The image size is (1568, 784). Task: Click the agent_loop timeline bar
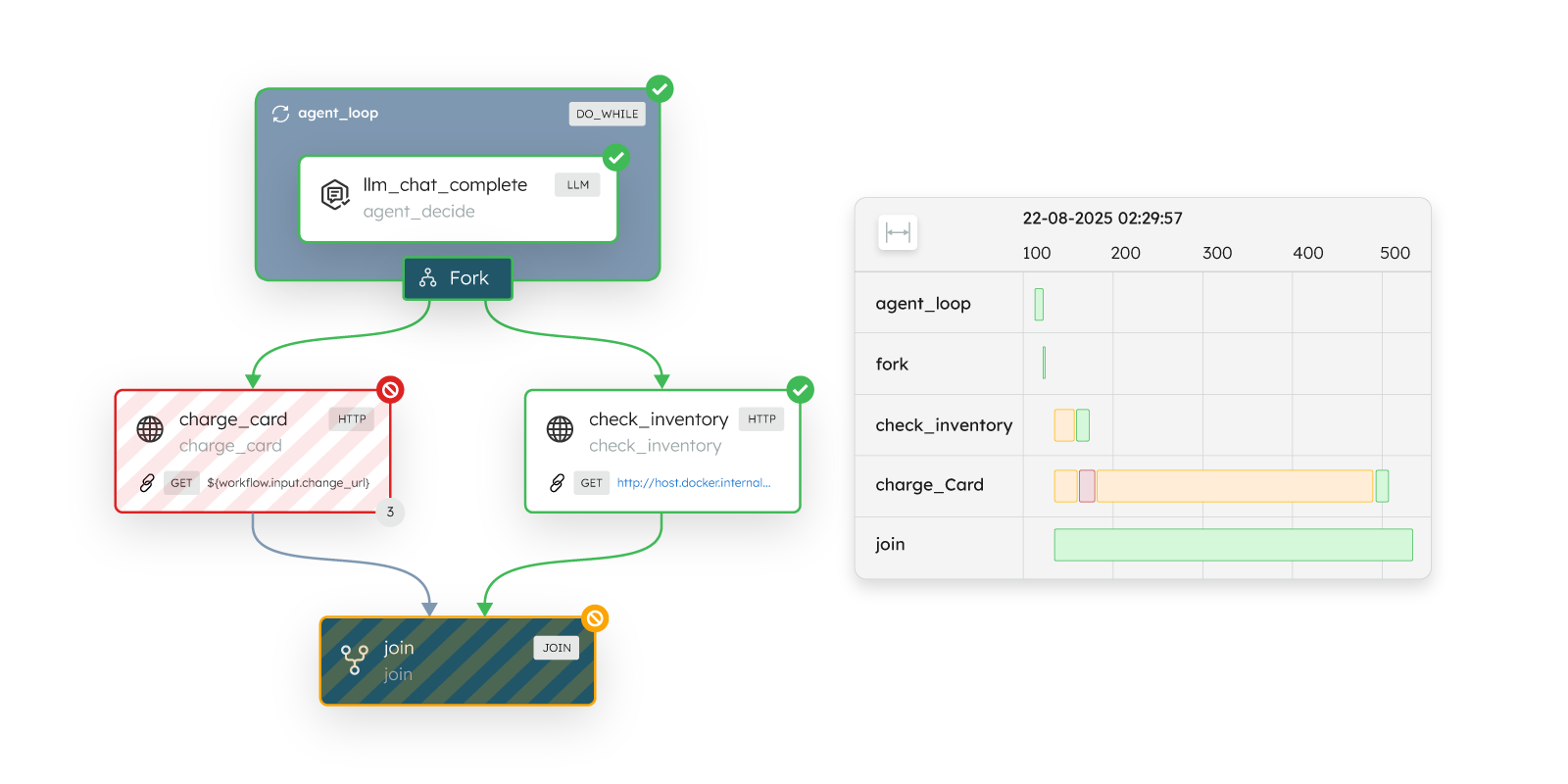point(1039,304)
